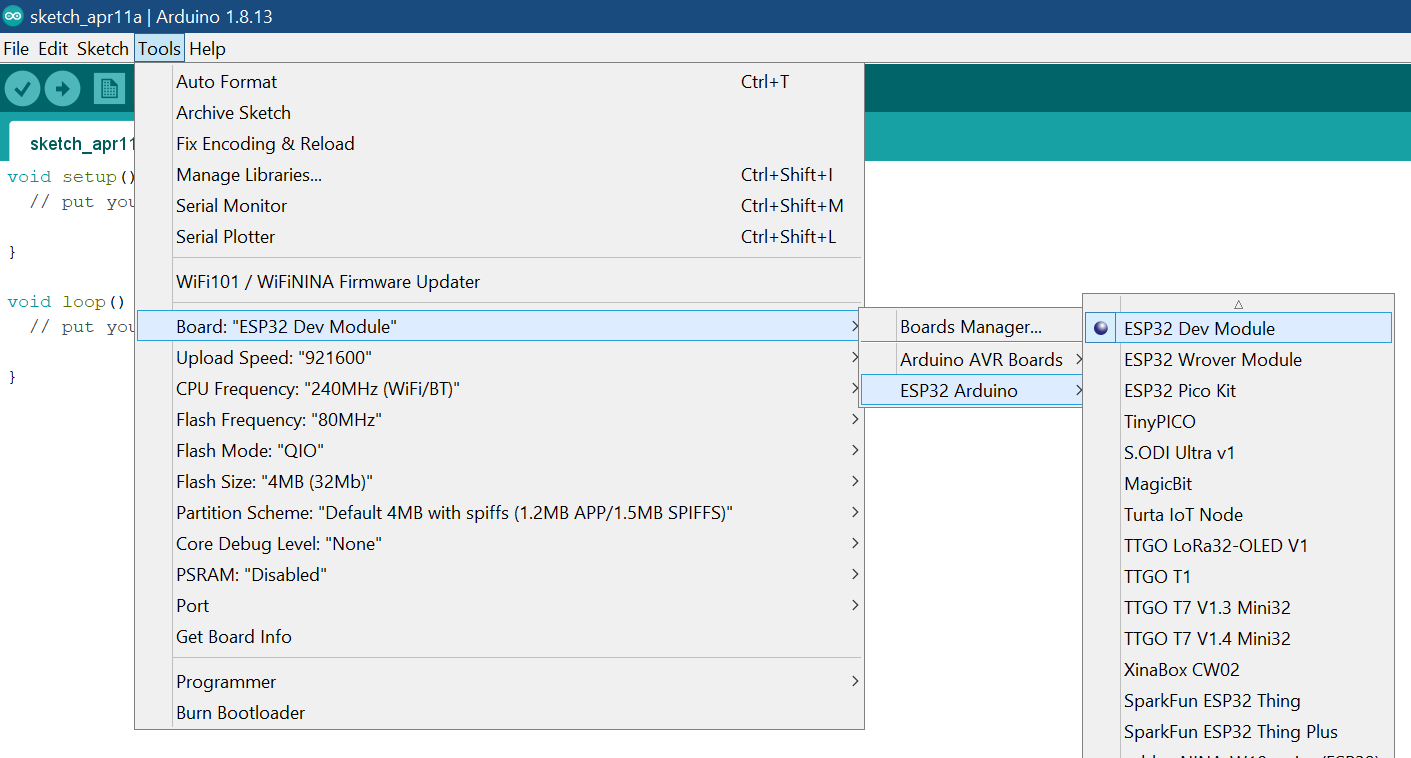
Task: Open the Sketch menu
Action: click(103, 48)
